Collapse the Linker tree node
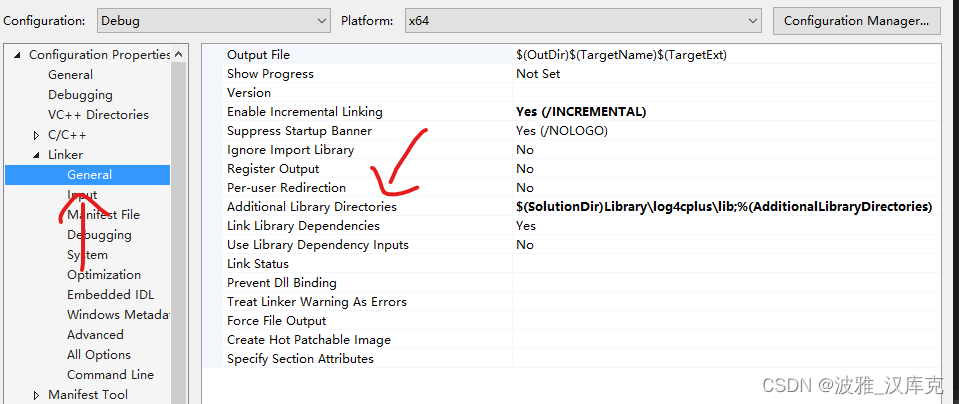The image size is (959, 404). (36, 155)
